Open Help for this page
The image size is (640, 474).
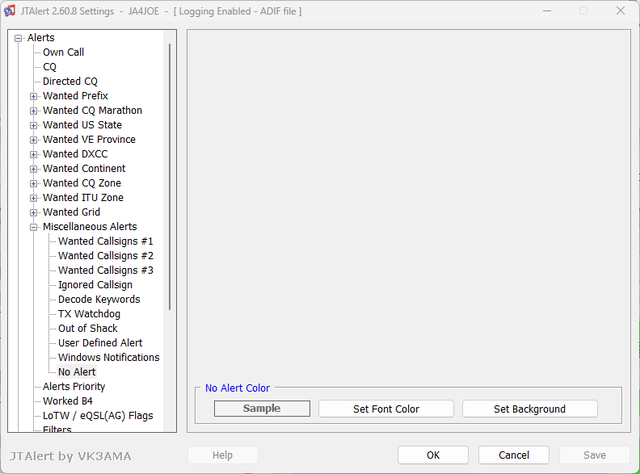(222, 455)
